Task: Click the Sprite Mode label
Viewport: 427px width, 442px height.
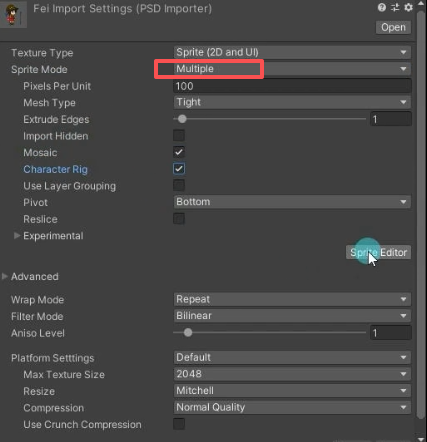Action: pyautogui.click(x=39, y=70)
